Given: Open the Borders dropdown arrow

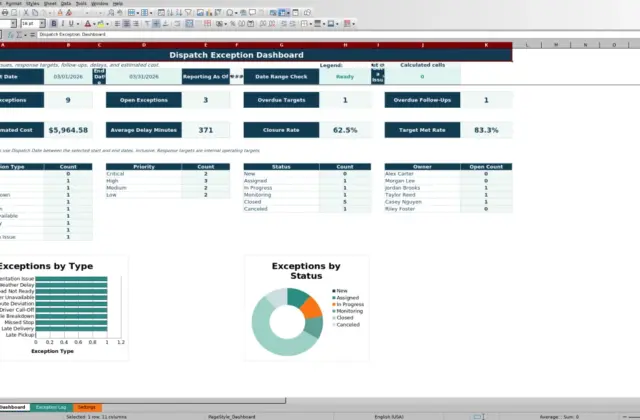Looking at the screenshot, I should pos(311,24).
